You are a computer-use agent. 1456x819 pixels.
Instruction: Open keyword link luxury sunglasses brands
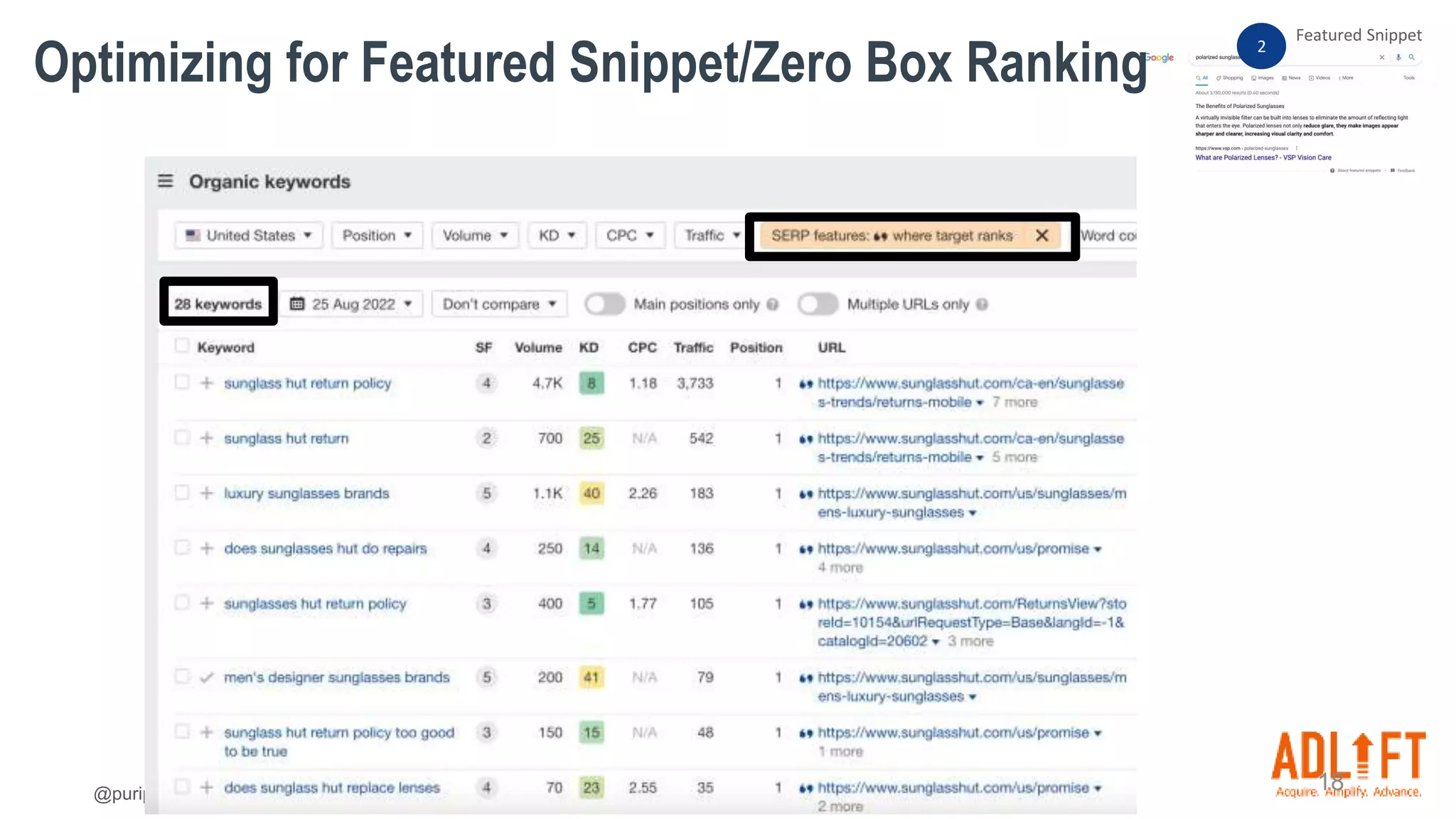[306, 493]
